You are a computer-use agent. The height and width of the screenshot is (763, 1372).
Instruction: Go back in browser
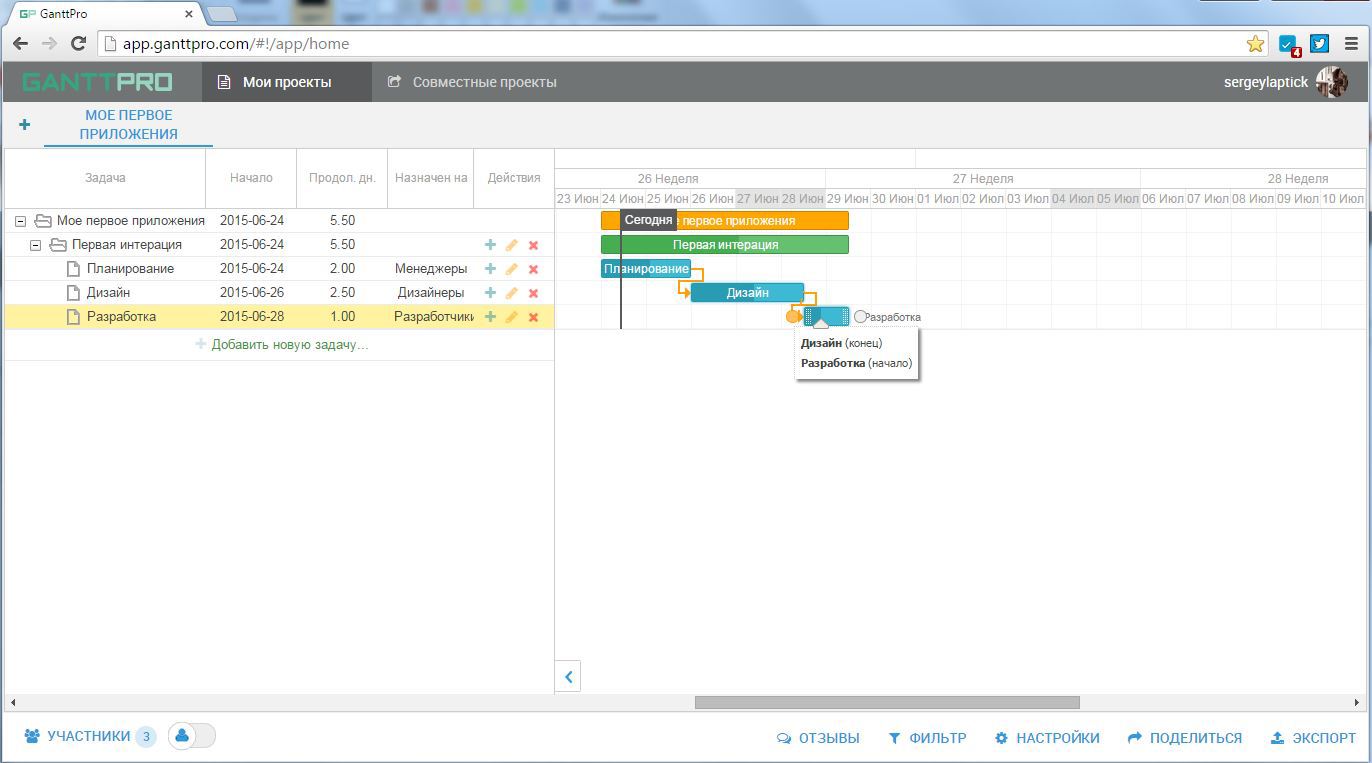pos(20,44)
